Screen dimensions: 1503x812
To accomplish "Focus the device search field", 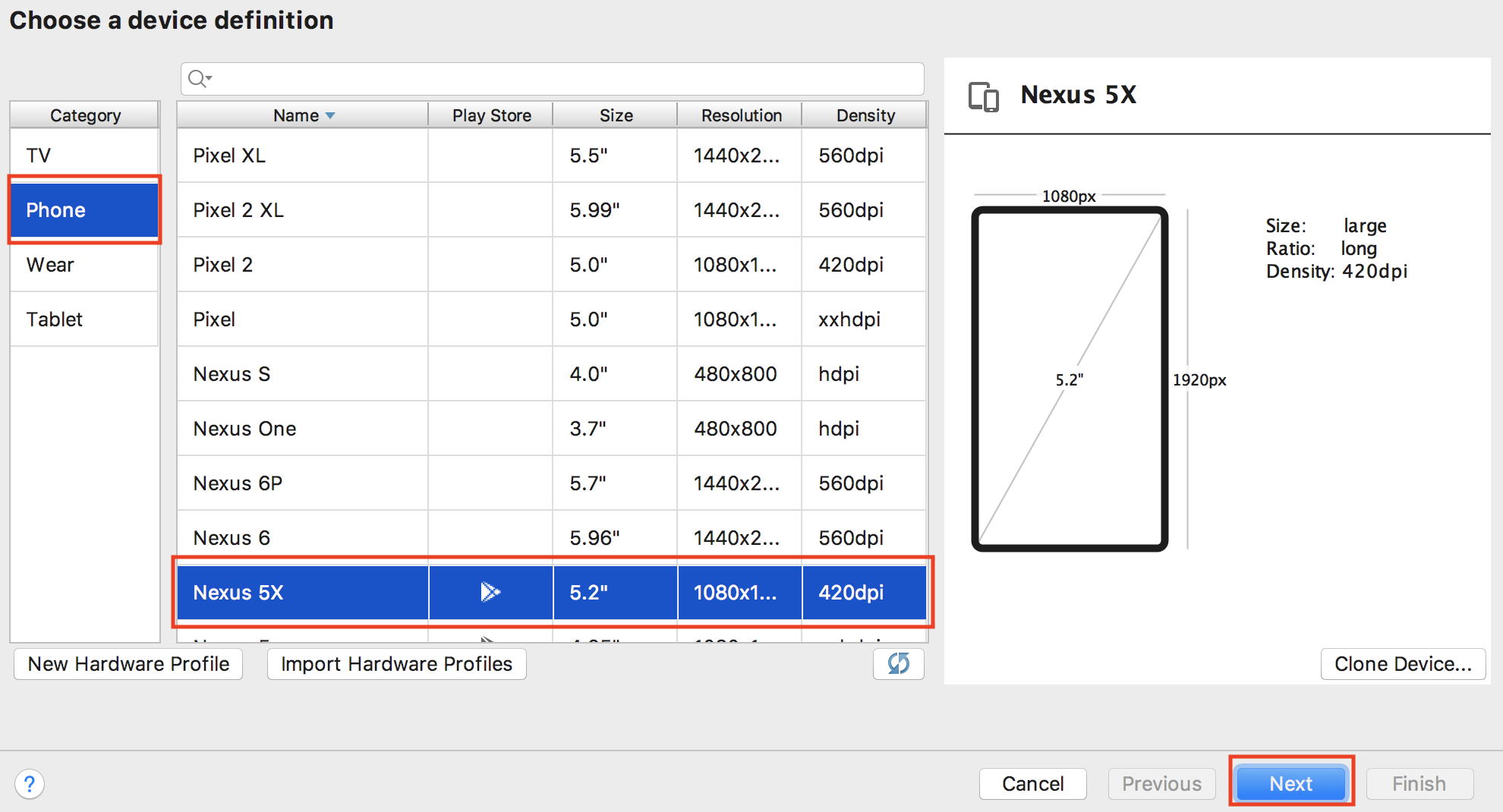I will (x=553, y=78).
